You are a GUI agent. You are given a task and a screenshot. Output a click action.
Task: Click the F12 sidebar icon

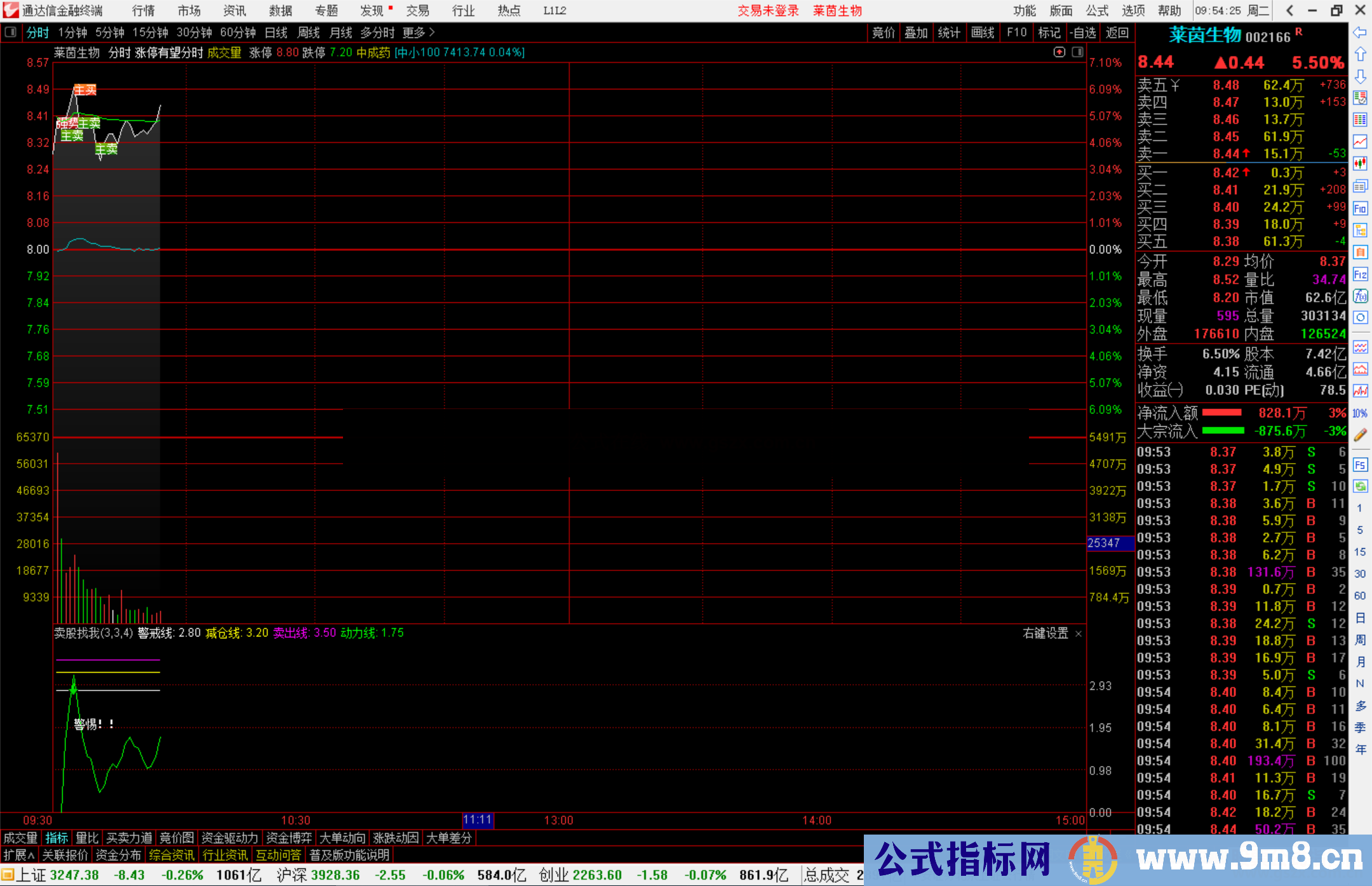pyautogui.click(x=1360, y=275)
